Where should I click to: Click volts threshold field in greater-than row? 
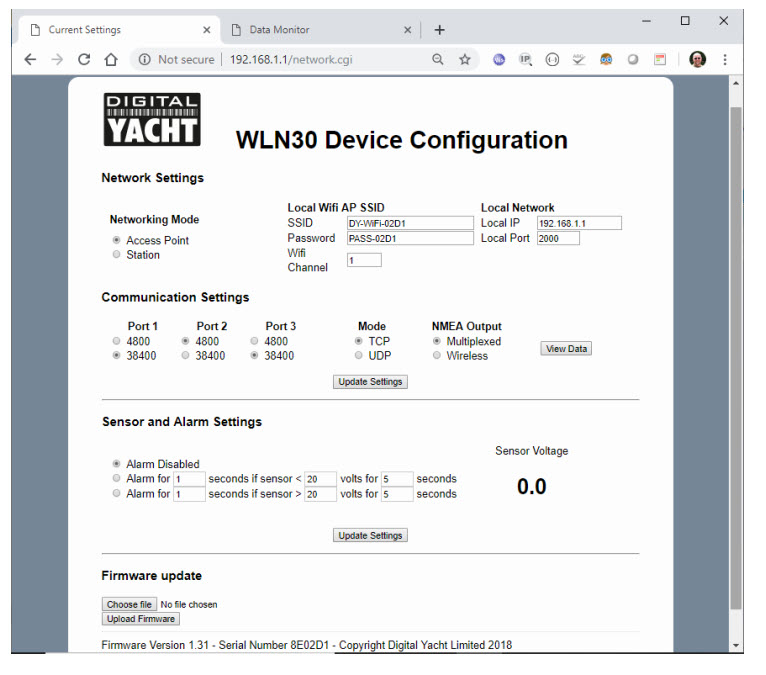[x=320, y=494]
